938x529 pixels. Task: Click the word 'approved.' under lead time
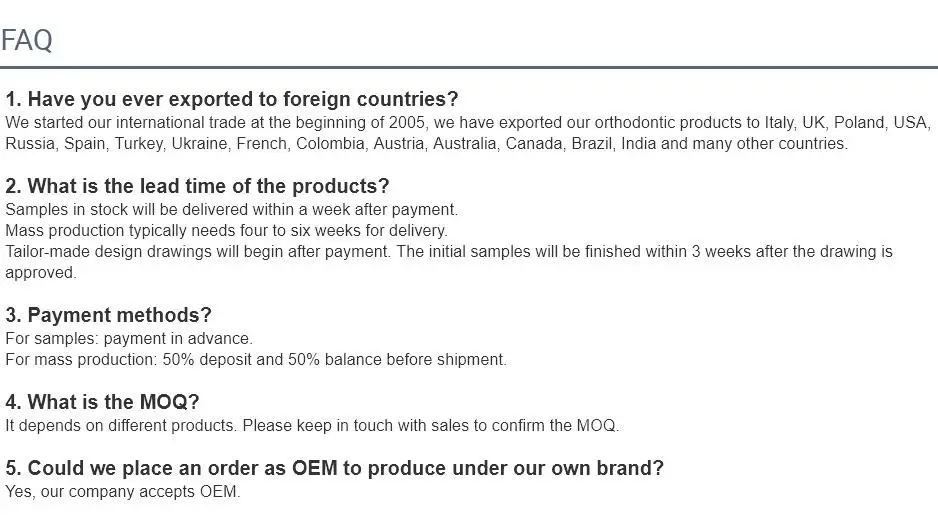coord(41,273)
